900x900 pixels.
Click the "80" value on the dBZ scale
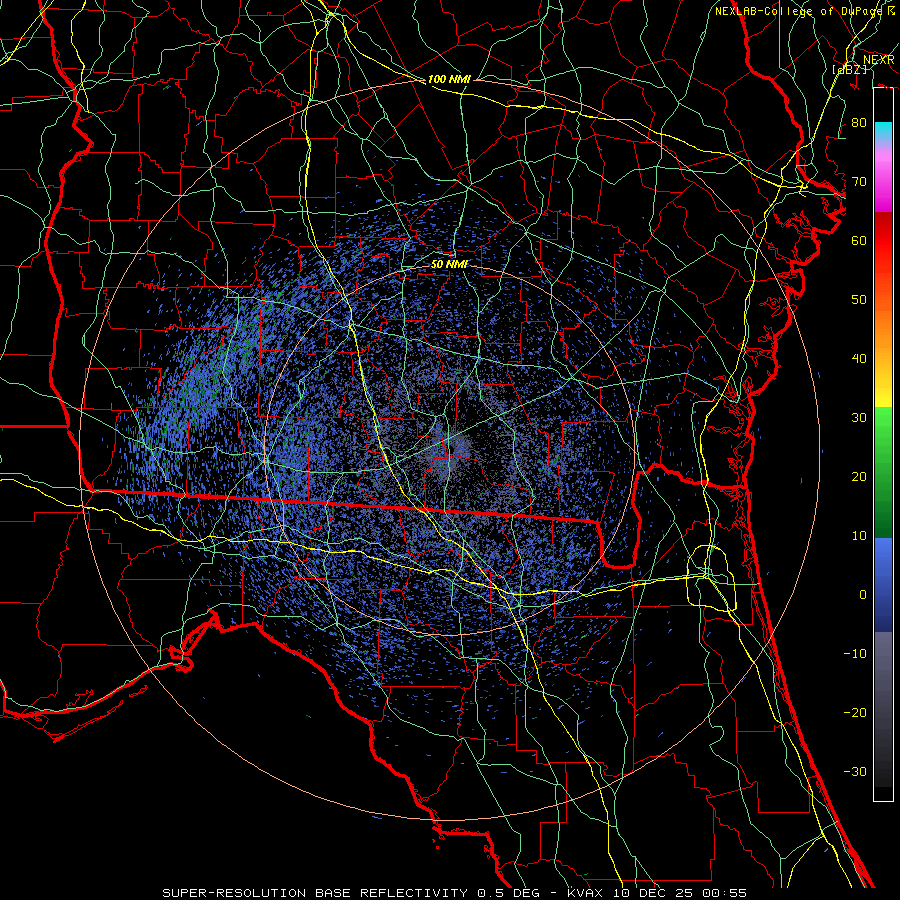click(859, 123)
